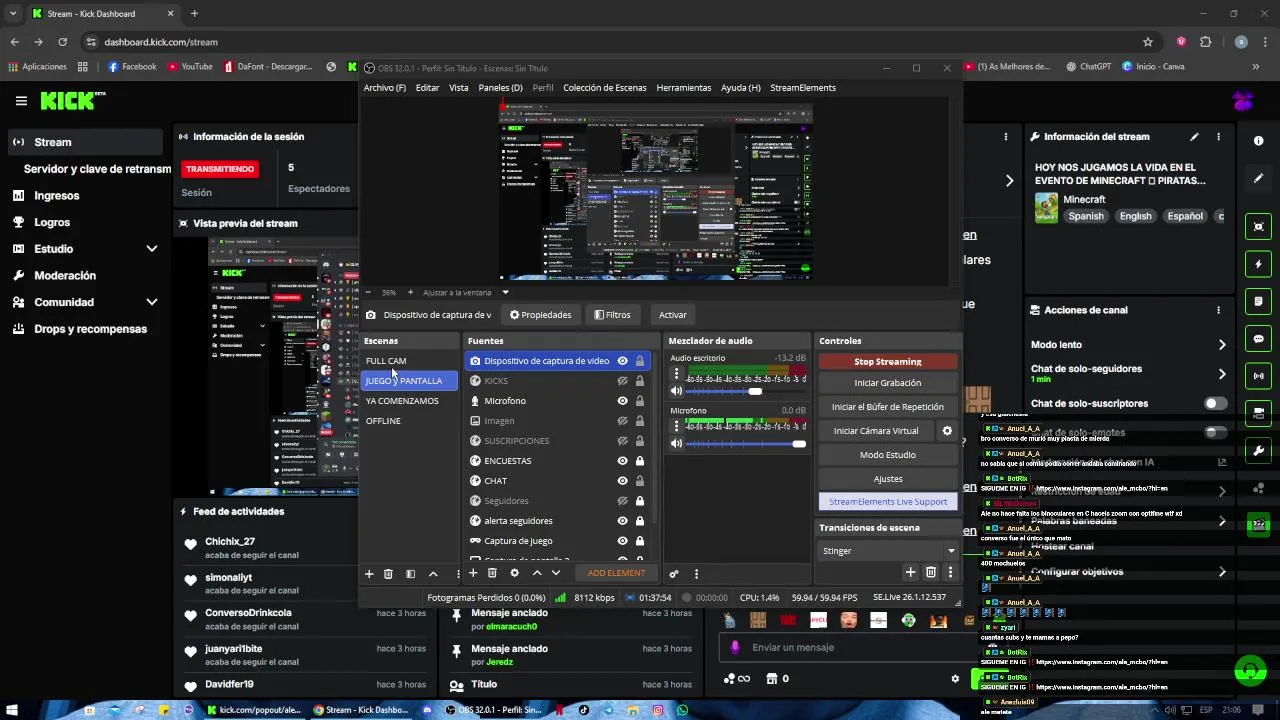The height and width of the screenshot is (720, 1280).
Task: Unlock the alerta seguidores source
Action: [640, 521]
